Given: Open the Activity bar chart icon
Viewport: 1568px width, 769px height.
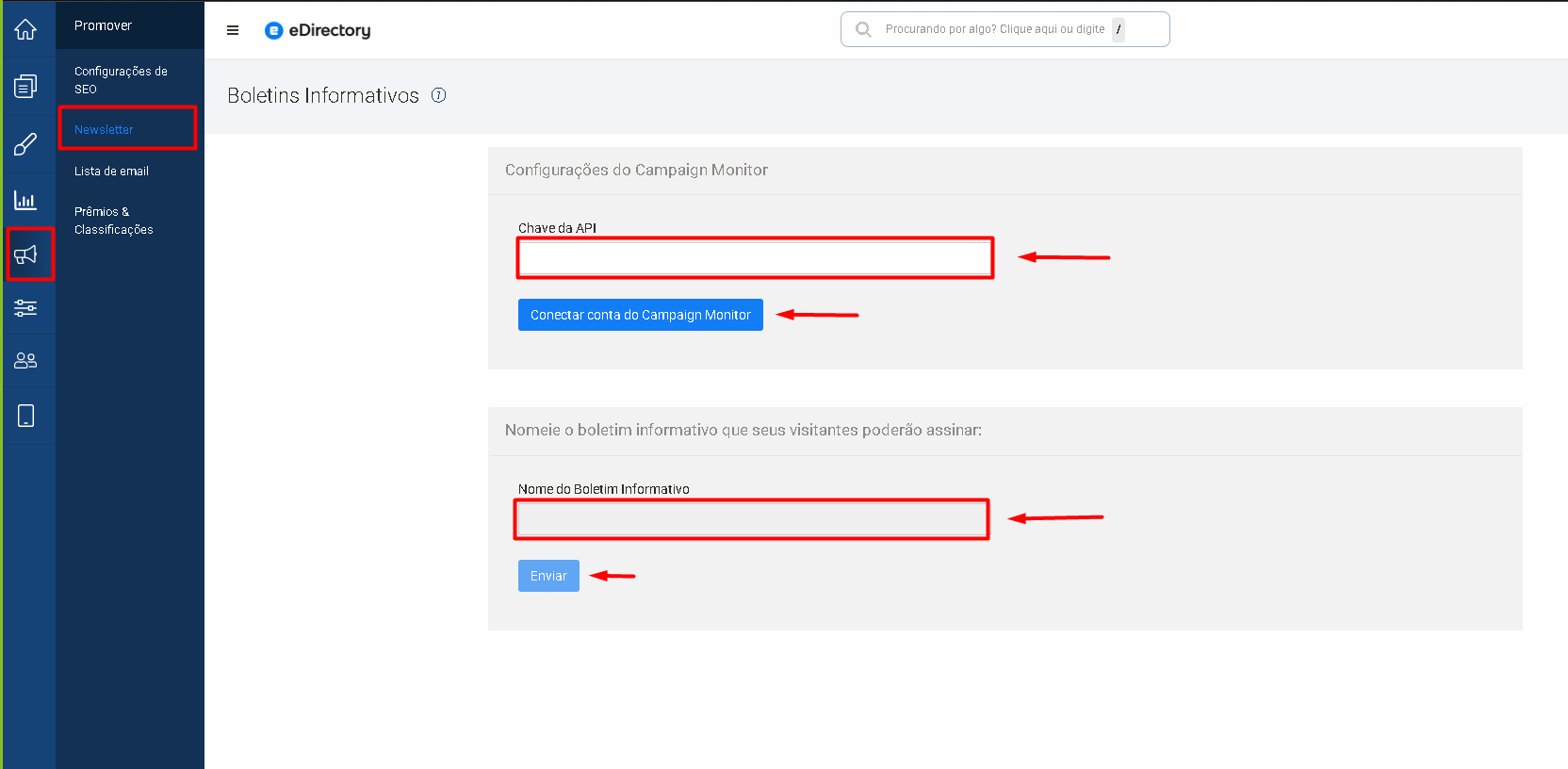Looking at the screenshot, I should click(25, 200).
